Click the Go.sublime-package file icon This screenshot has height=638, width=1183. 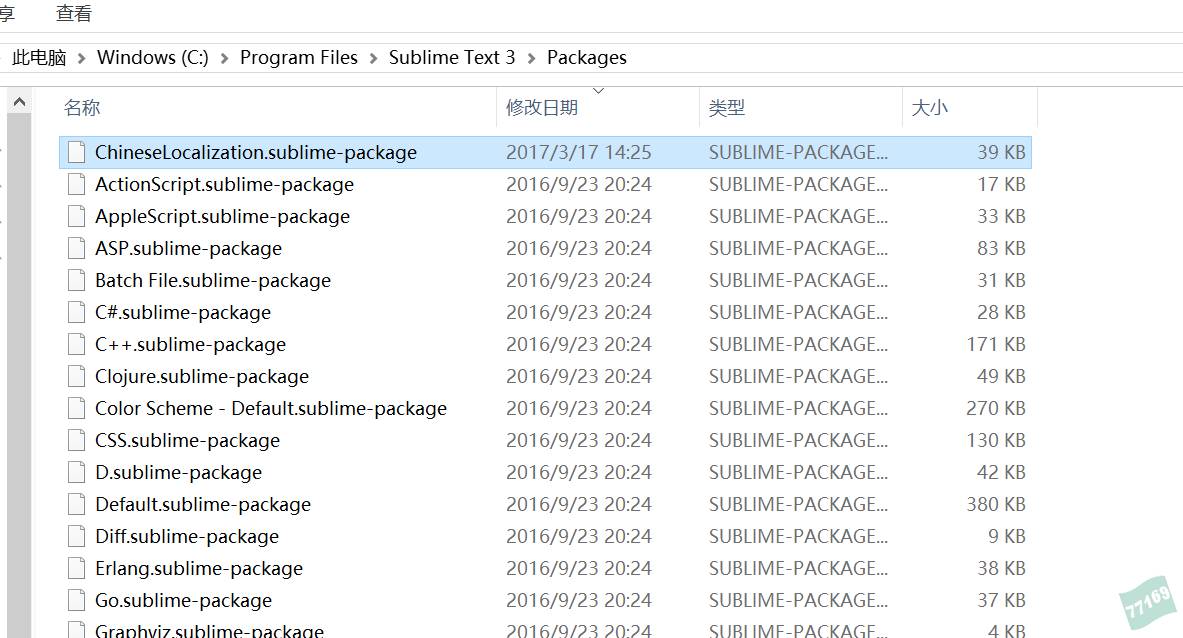click(x=76, y=600)
